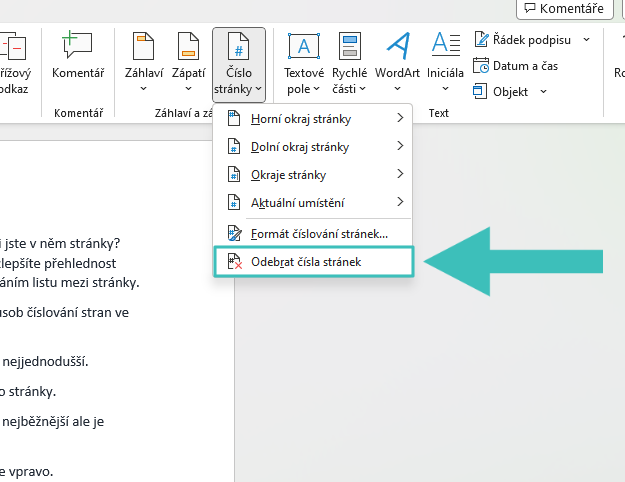Open the Komentáře button at top
Viewport: 625px width, 482px height.
564,8
